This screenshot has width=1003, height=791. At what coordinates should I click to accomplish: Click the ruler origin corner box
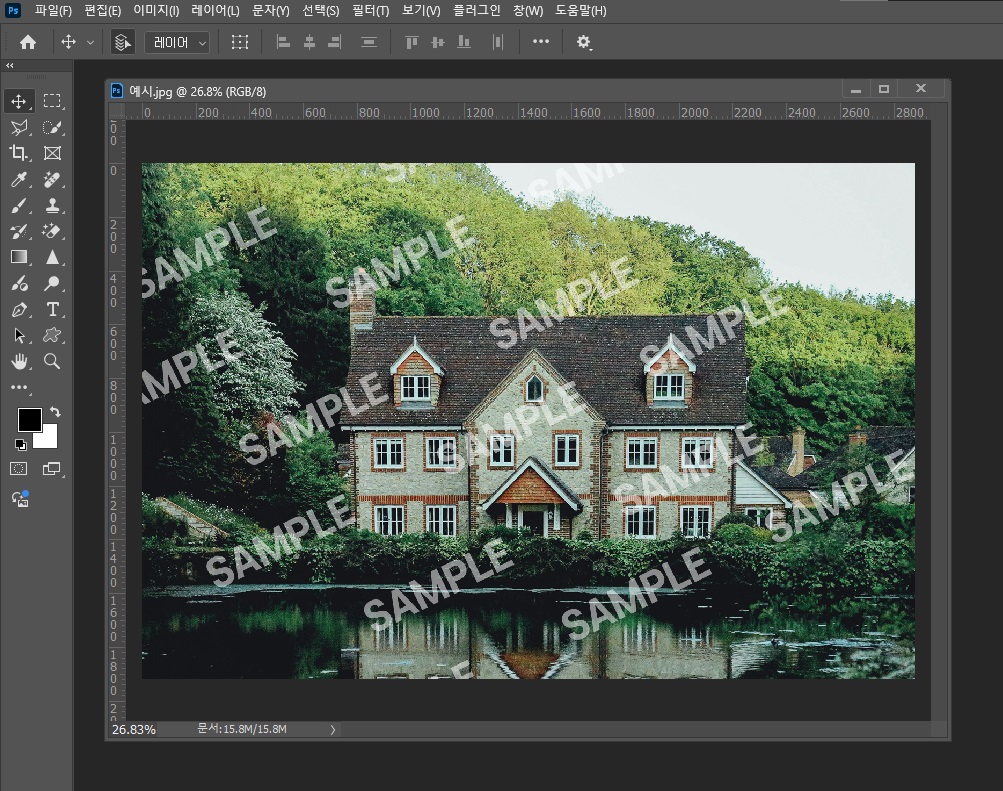click(116, 112)
